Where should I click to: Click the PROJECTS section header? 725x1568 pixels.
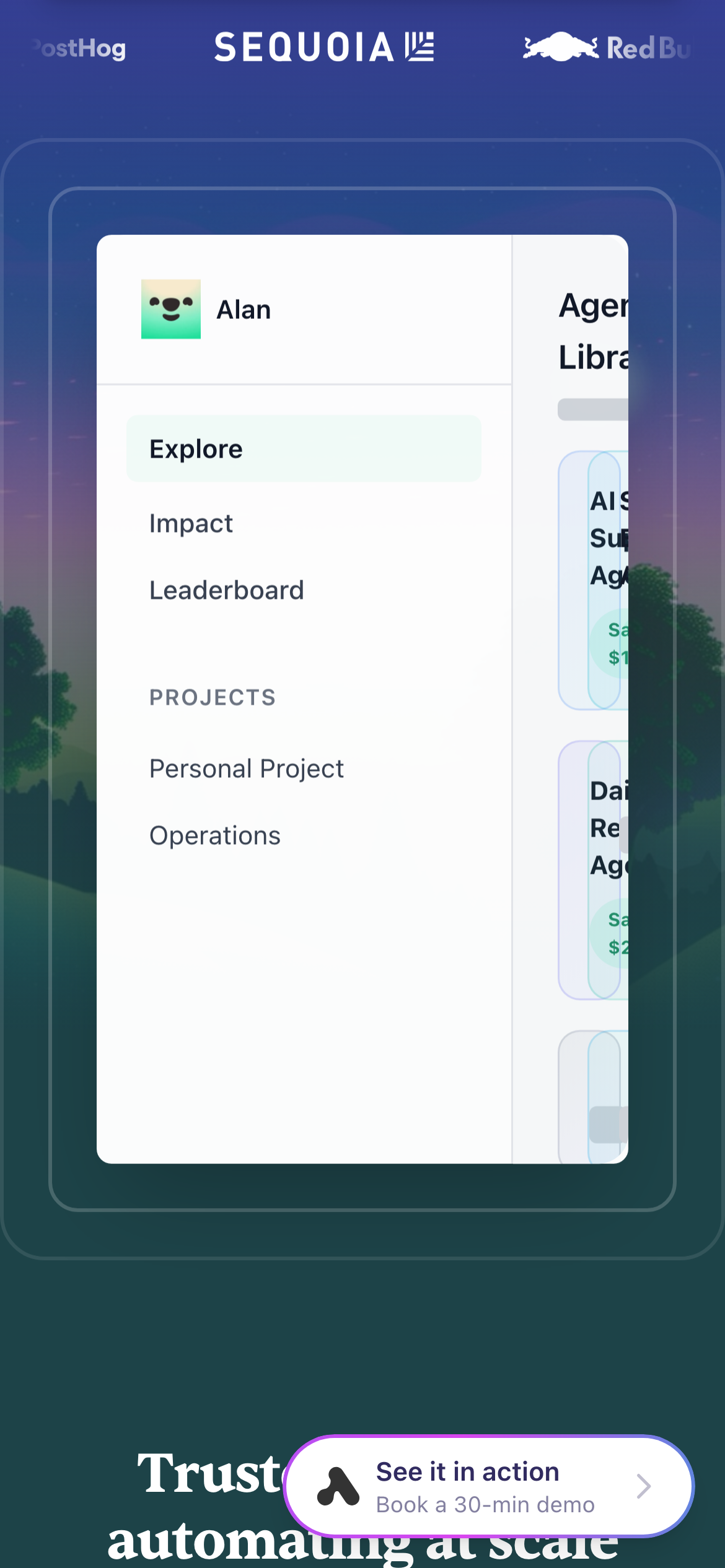pos(213,698)
